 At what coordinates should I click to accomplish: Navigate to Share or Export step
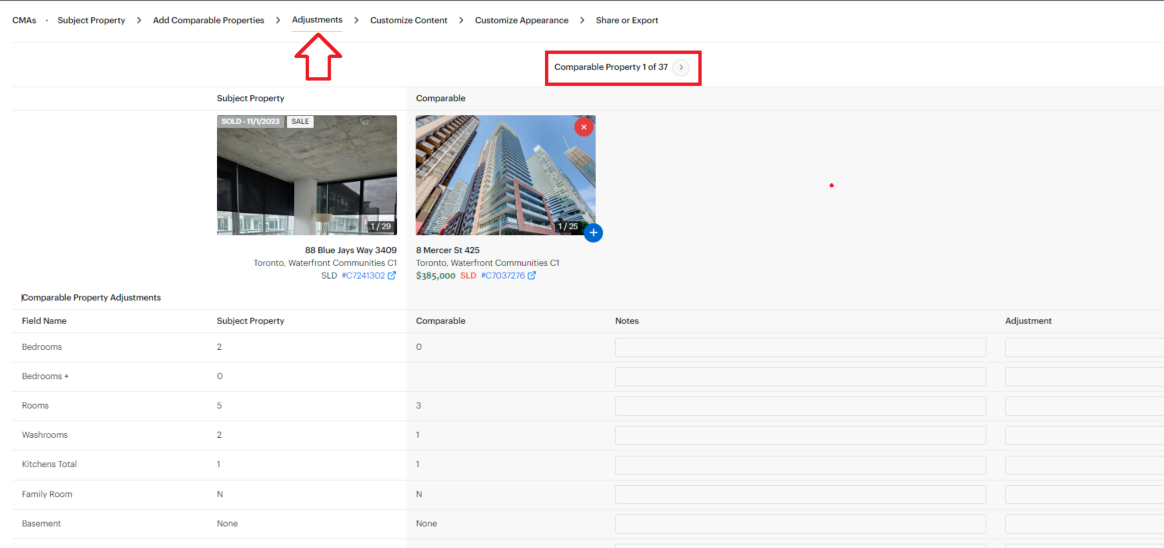(x=627, y=20)
